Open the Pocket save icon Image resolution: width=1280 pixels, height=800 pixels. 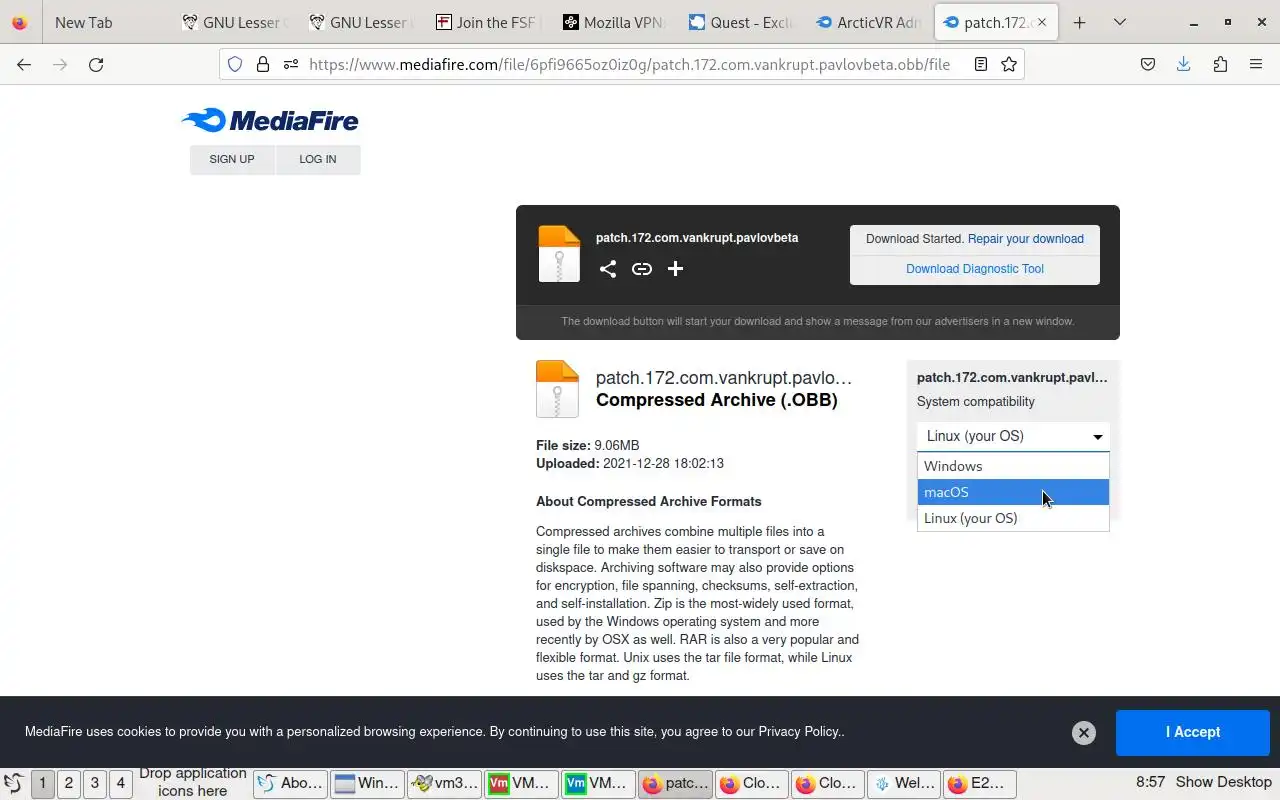coord(1148,64)
